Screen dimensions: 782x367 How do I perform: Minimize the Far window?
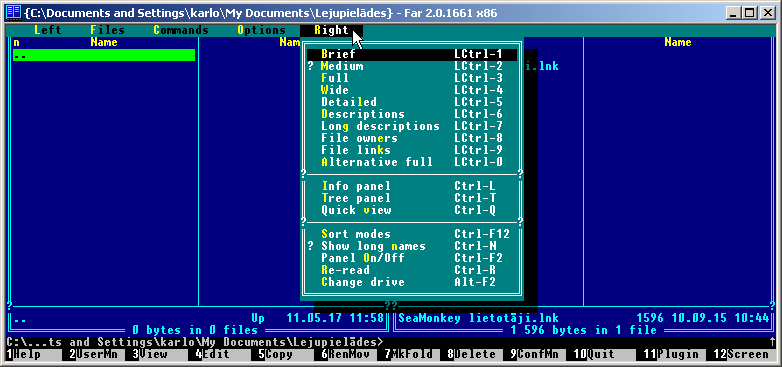click(734, 13)
